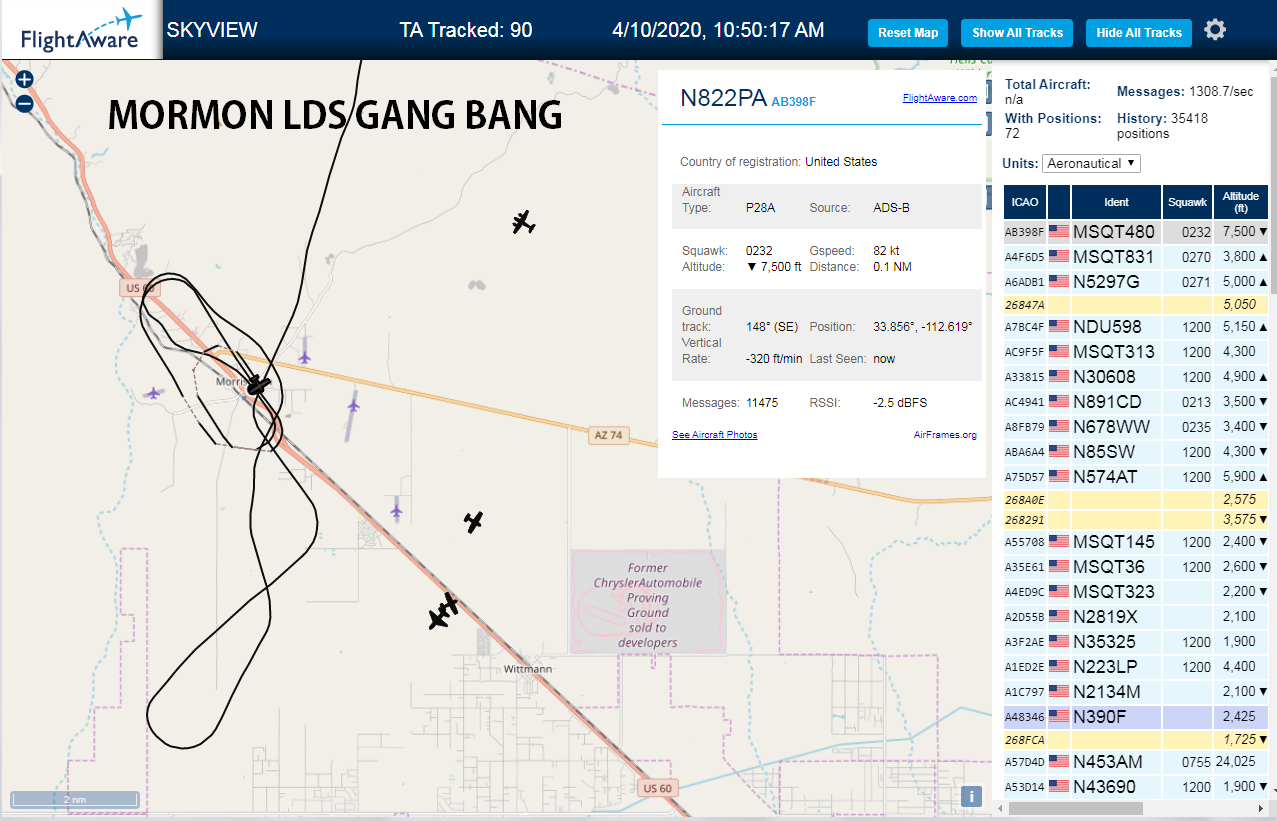1277x821 pixels.
Task: Click the N822PA callsign heading
Action: (723, 98)
